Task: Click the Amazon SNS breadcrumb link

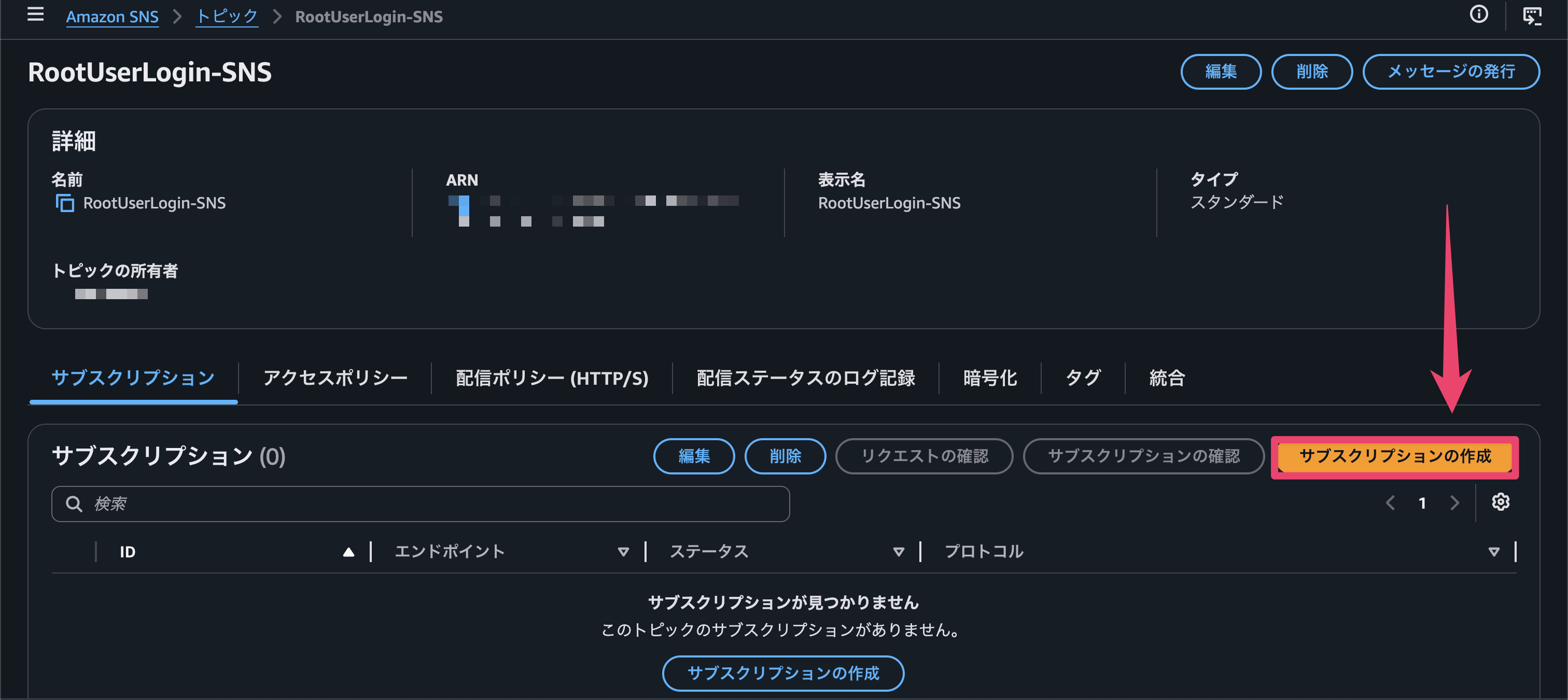Action: coord(112,17)
